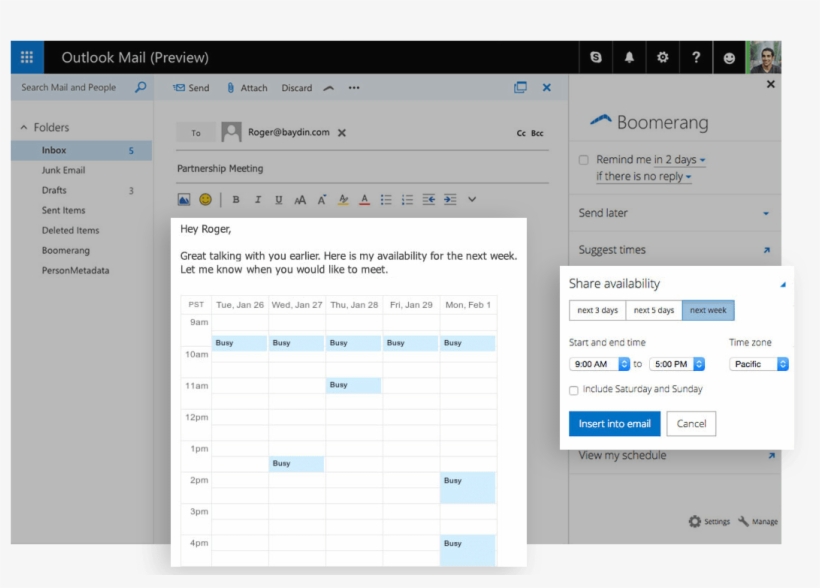Toggle italic formatting
Screen dimensions: 820x588
(257, 199)
